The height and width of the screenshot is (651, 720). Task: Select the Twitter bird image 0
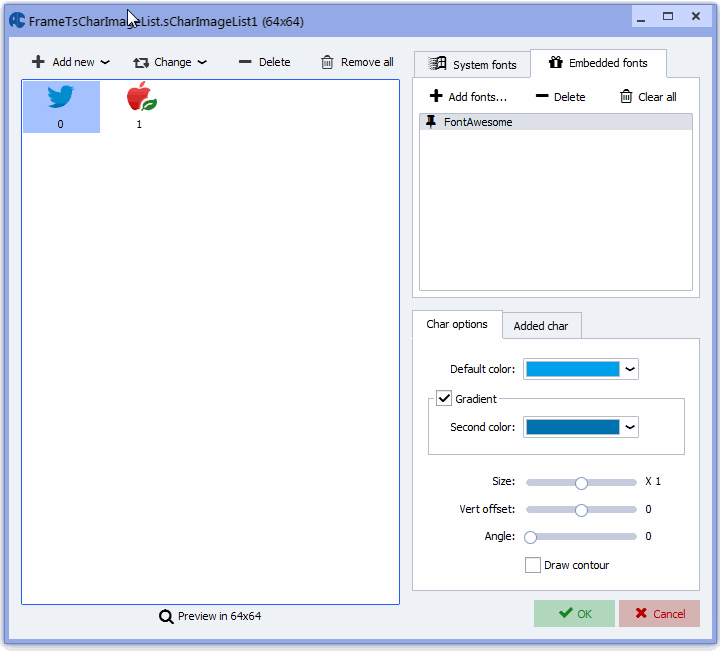(x=61, y=107)
